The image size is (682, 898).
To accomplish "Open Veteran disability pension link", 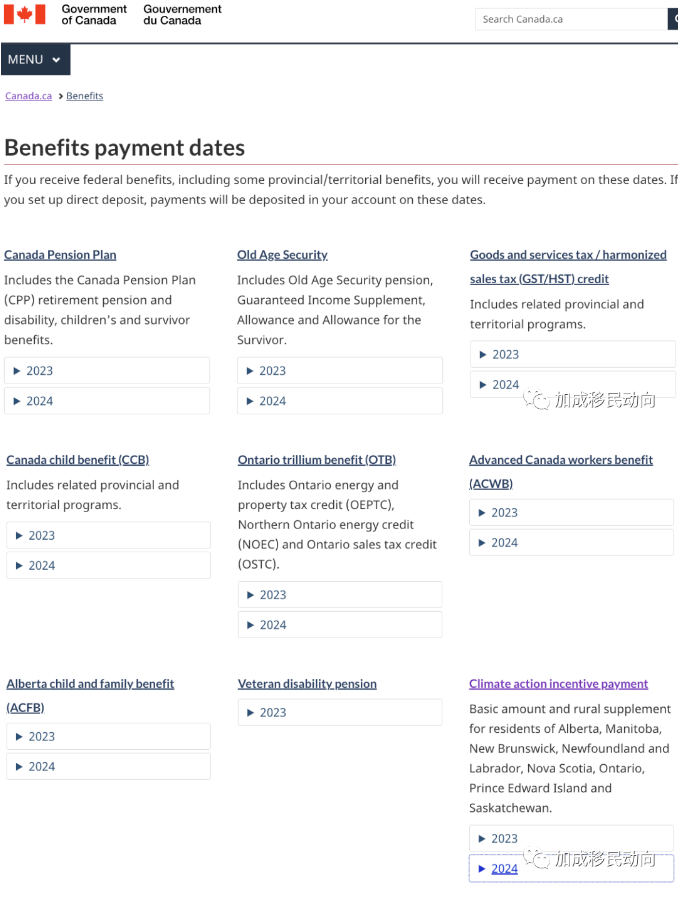I will click(307, 684).
